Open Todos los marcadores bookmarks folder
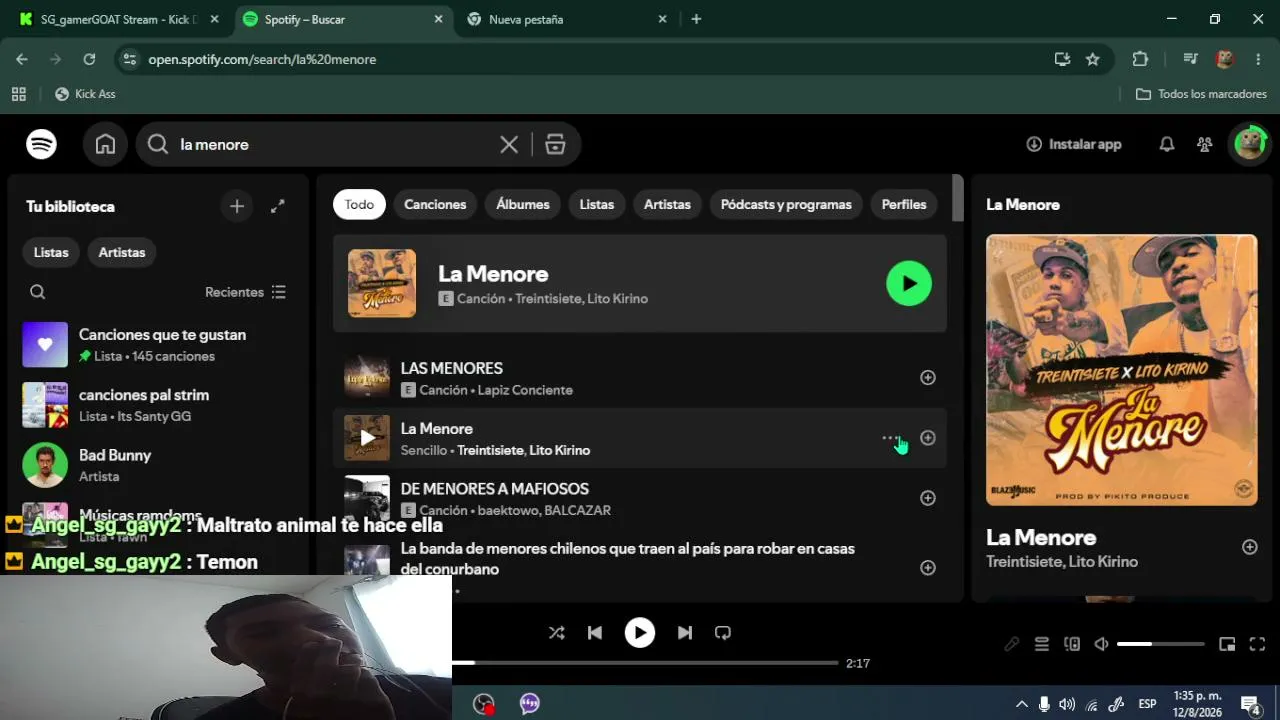Screen dimensions: 1280x720 coord(1201,94)
